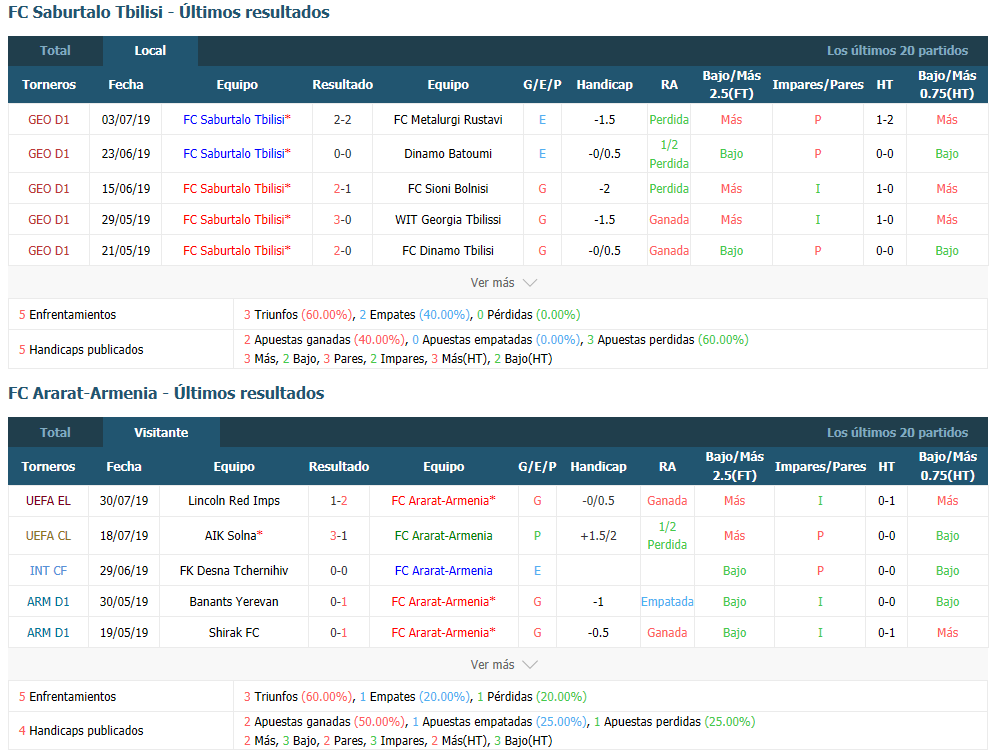Screen dimensions: 1002x752
Task: Open WIT Georgia Tbilissi team link
Action: 448,219
